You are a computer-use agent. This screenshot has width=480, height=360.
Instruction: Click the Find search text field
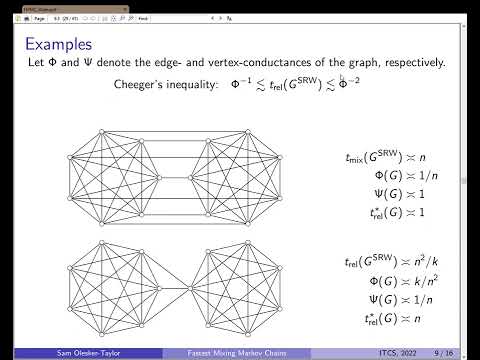(179, 19)
